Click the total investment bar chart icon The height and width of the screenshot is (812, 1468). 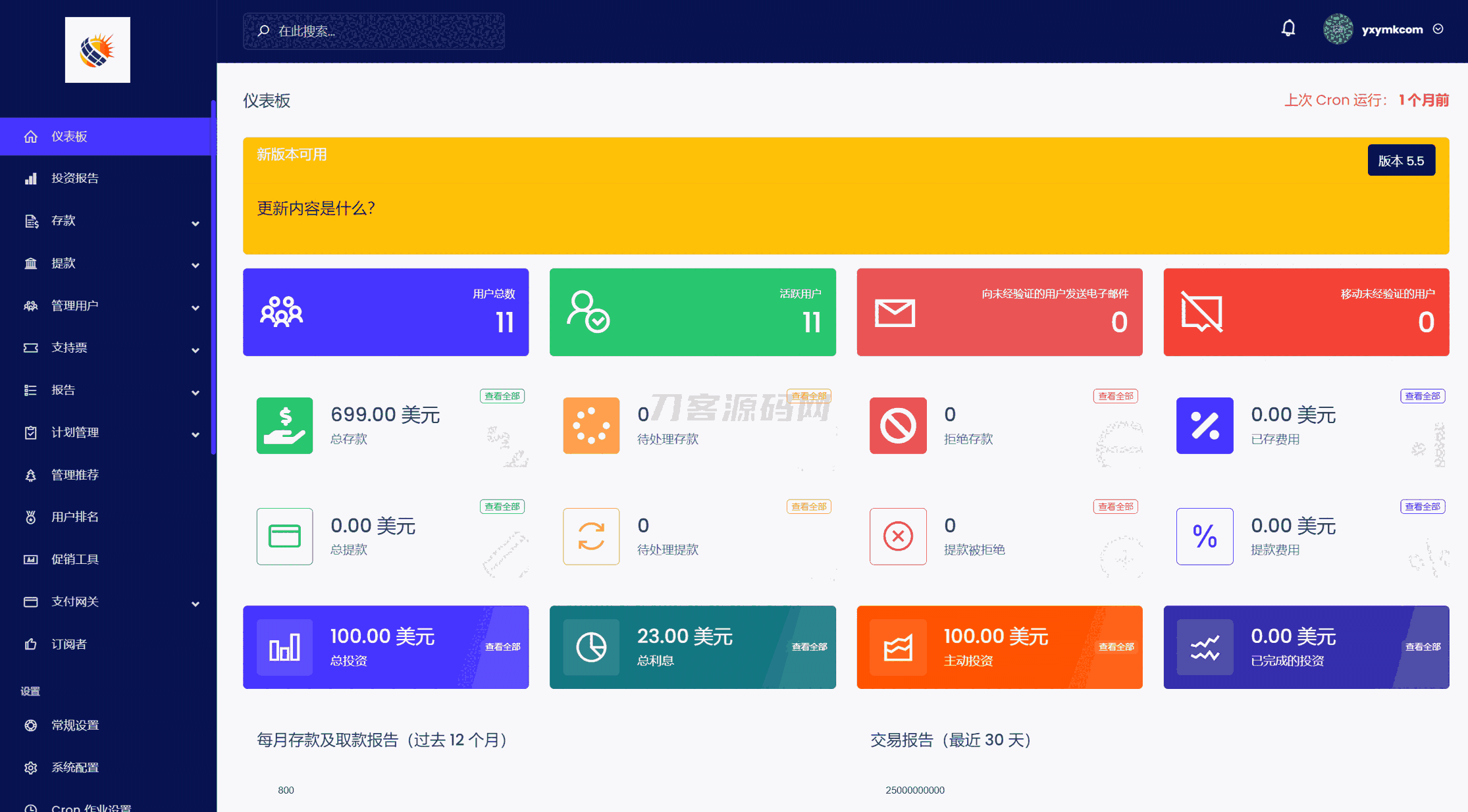(x=284, y=647)
